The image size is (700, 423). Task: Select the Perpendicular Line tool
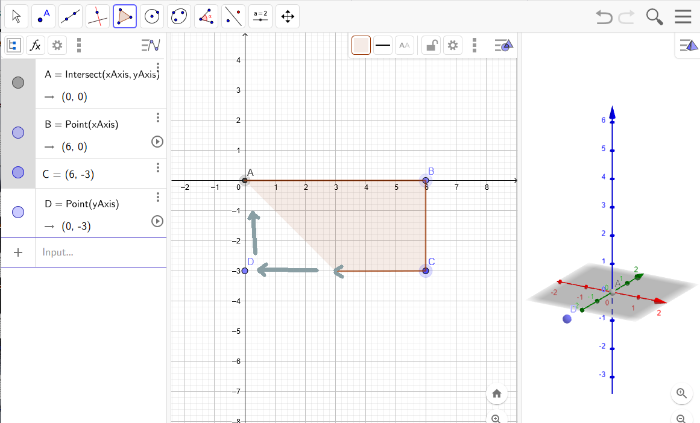click(98, 17)
